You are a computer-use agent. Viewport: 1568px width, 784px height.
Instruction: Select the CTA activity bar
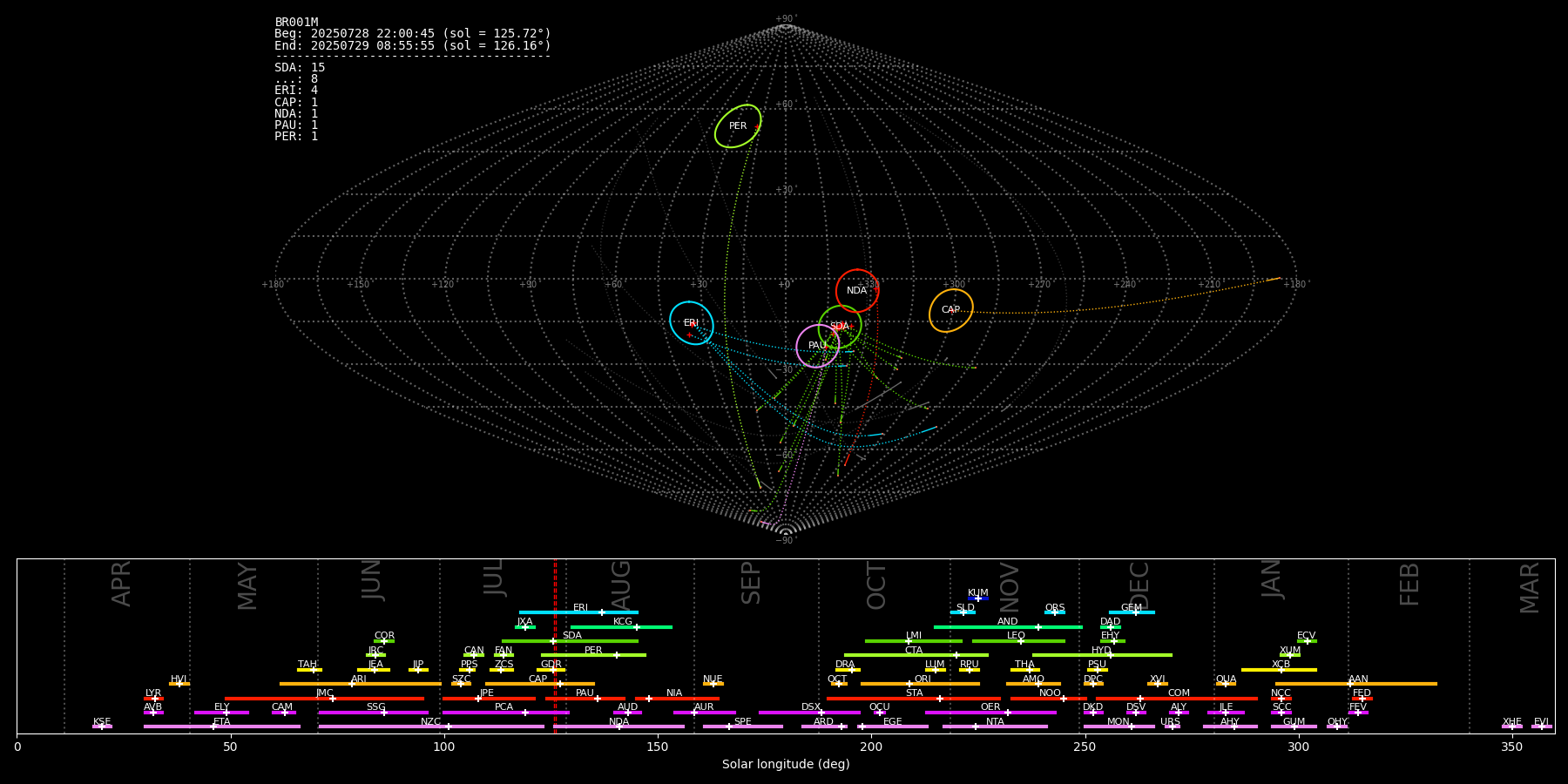click(x=916, y=655)
